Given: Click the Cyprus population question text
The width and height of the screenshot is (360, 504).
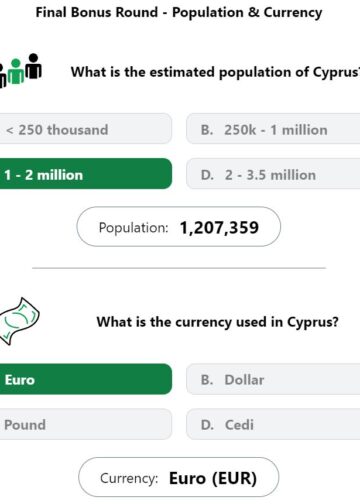Looking at the screenshot, I should pos(215,72).
